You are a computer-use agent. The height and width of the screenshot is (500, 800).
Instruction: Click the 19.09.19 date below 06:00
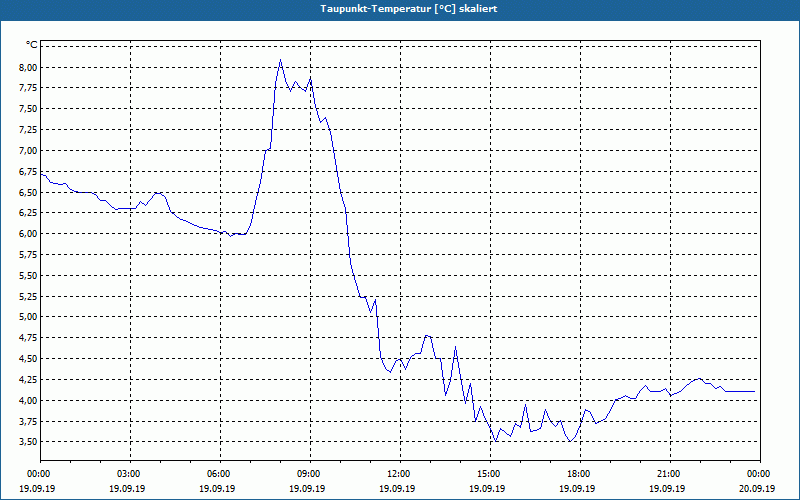click(217, 488)
